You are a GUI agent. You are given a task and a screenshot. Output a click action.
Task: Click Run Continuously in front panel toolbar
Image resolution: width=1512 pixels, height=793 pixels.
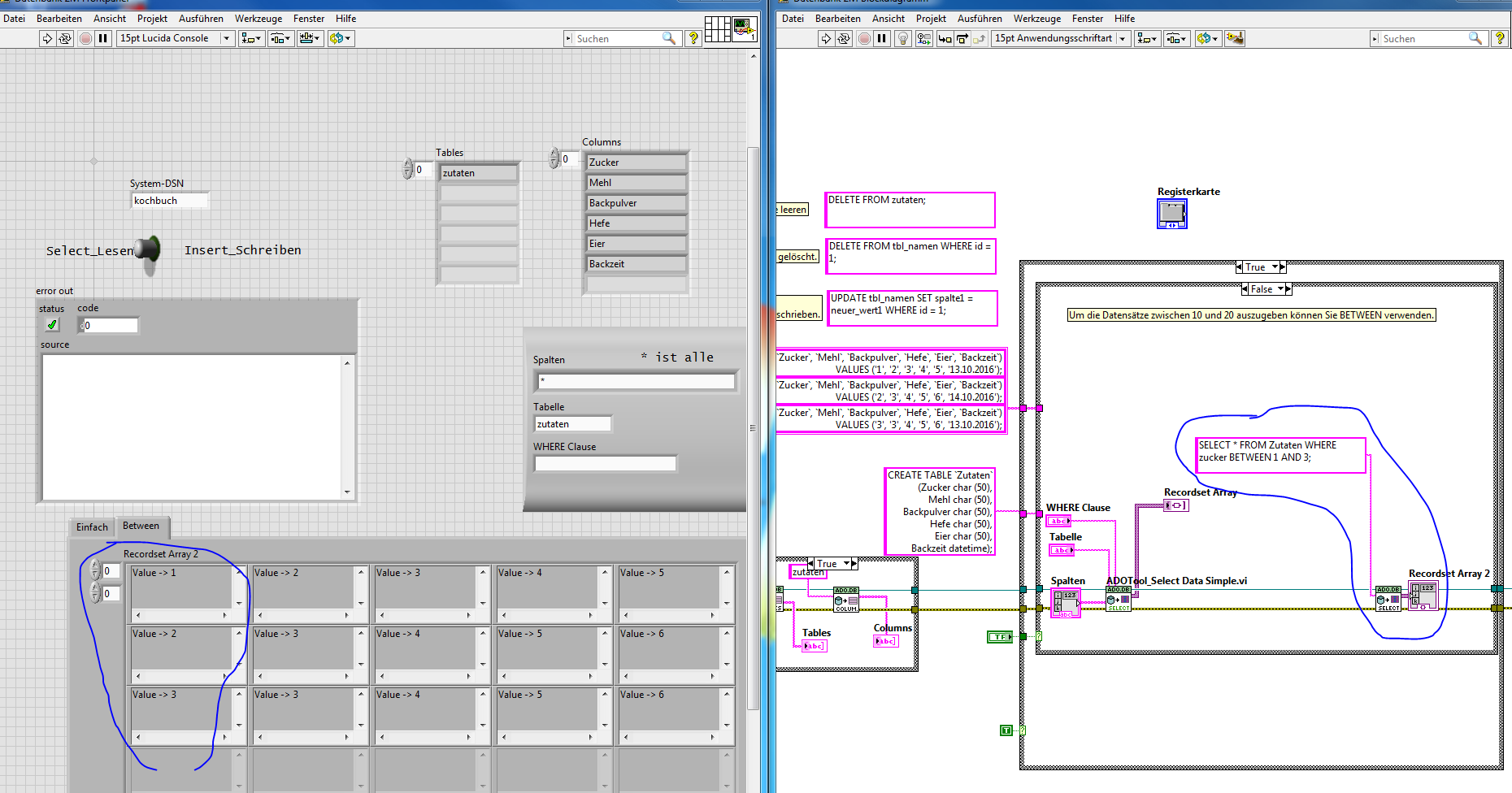(65, 38)
